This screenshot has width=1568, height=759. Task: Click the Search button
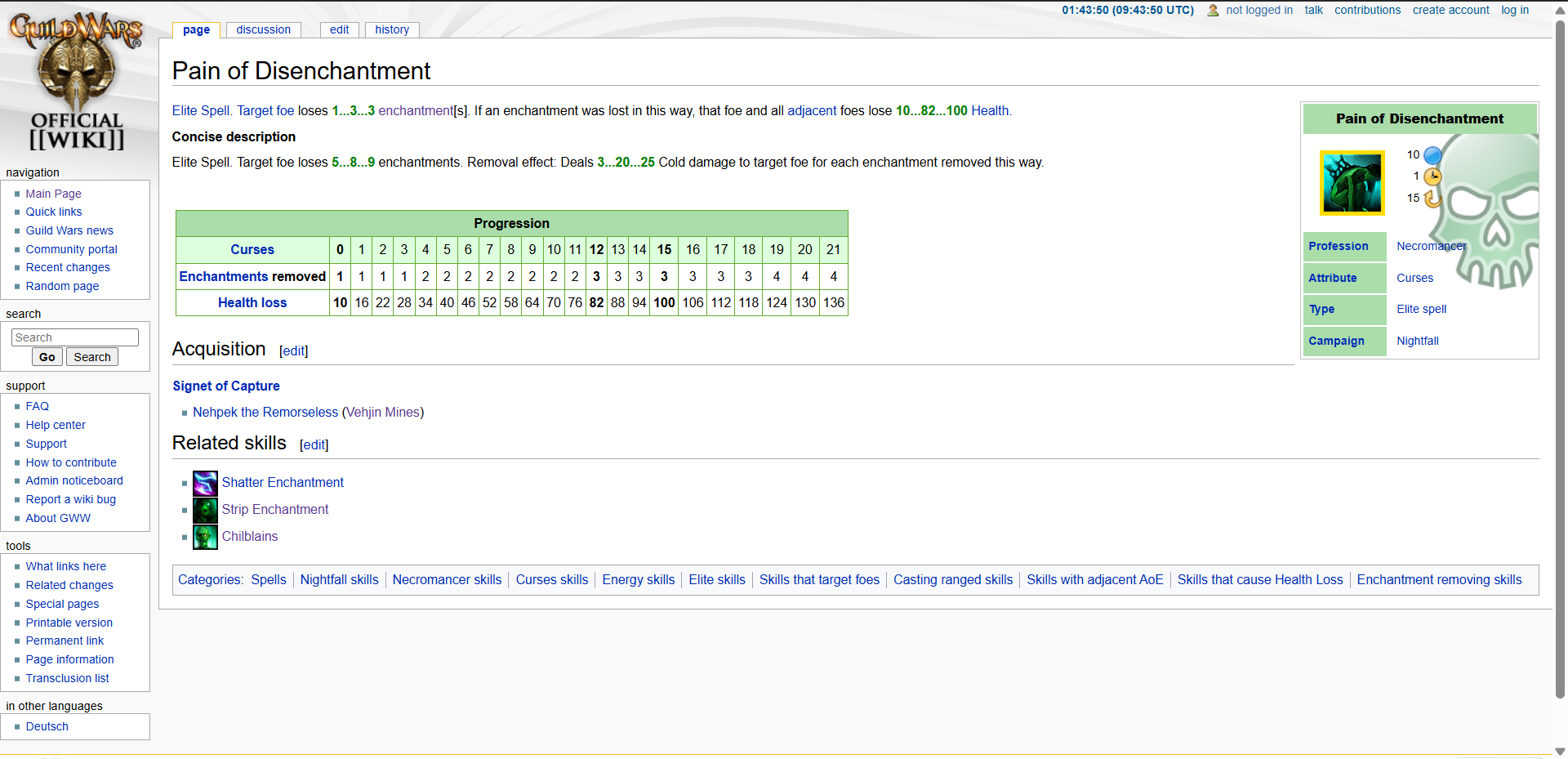tap(92, 357)
